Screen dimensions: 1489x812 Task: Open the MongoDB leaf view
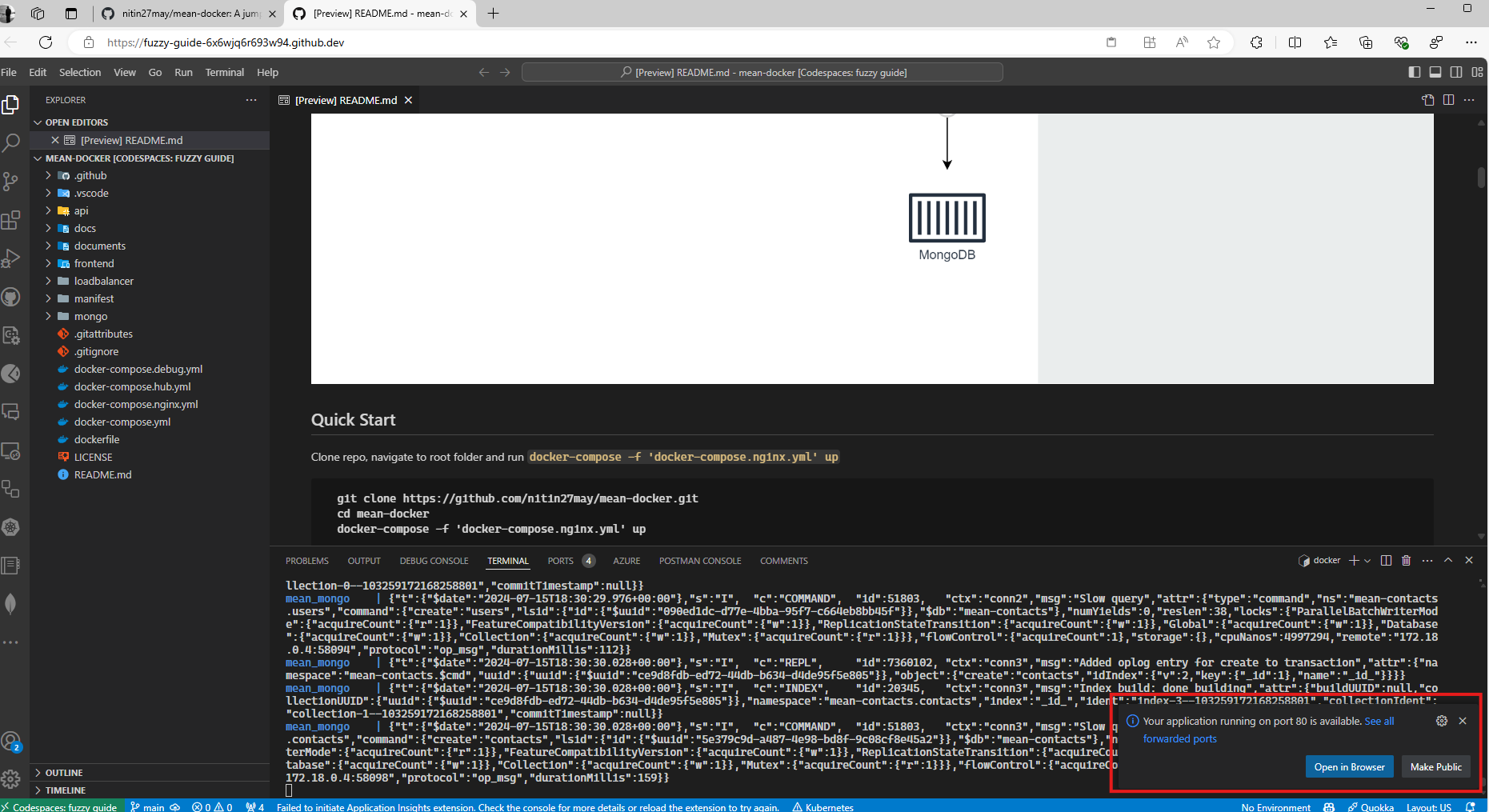[x=10, y=604]
